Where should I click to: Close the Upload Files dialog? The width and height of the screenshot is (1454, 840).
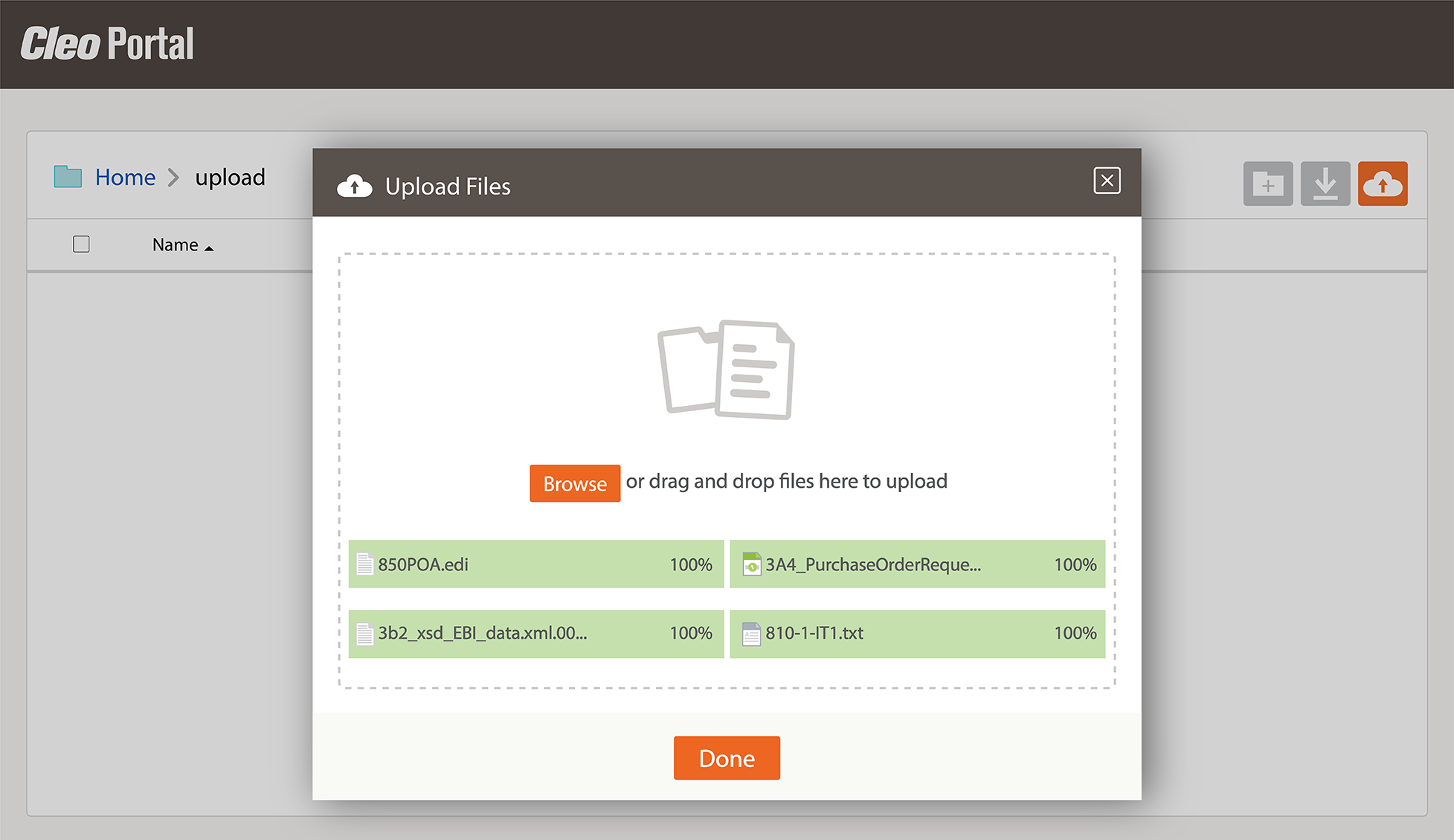pos(1107,181)
